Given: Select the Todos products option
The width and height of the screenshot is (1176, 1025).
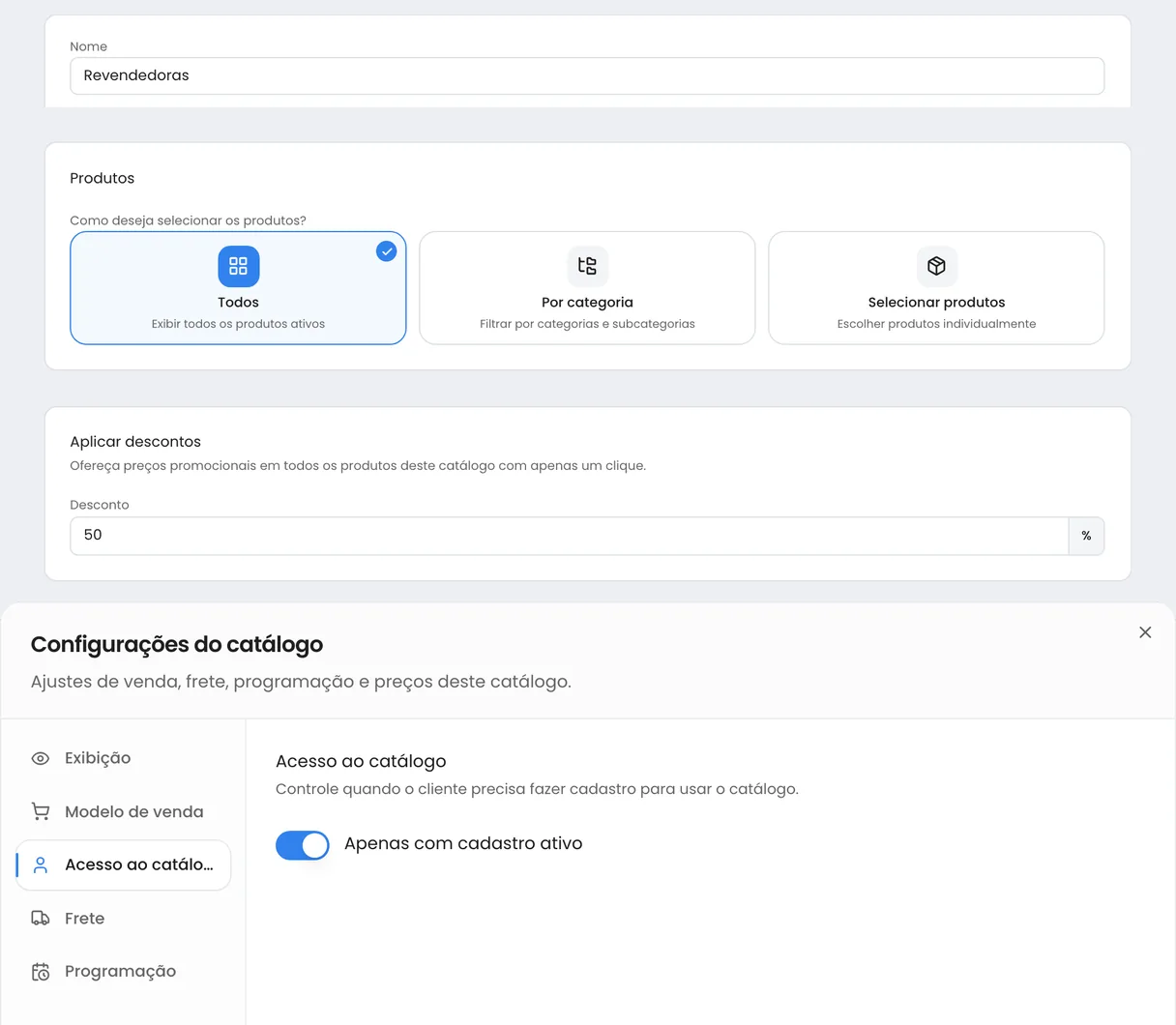Looking at the screenshot, I should tap(238, 288).
